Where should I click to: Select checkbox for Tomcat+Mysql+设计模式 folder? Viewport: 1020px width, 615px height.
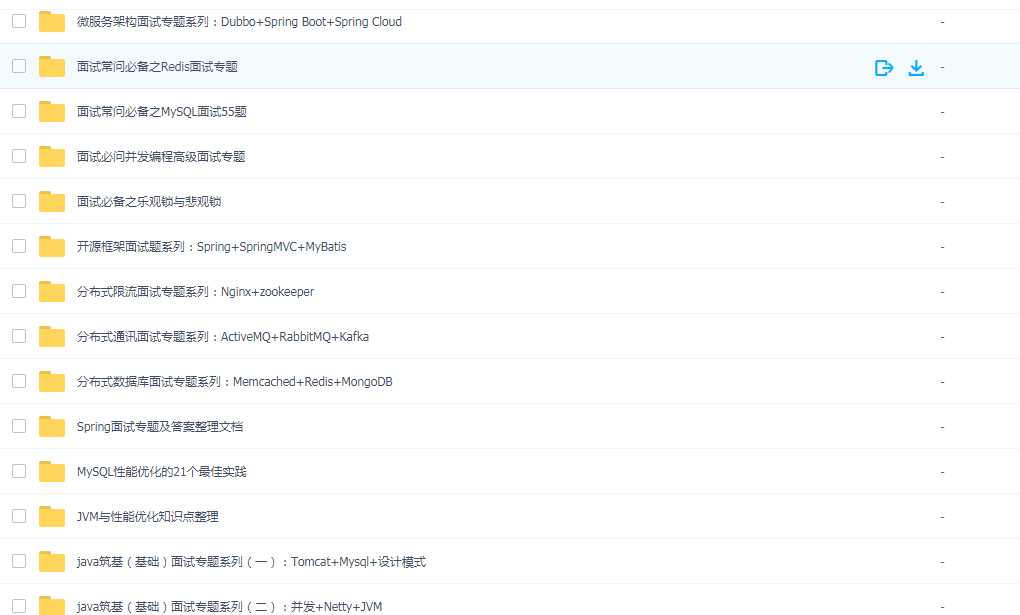click(x=19, y=560)
